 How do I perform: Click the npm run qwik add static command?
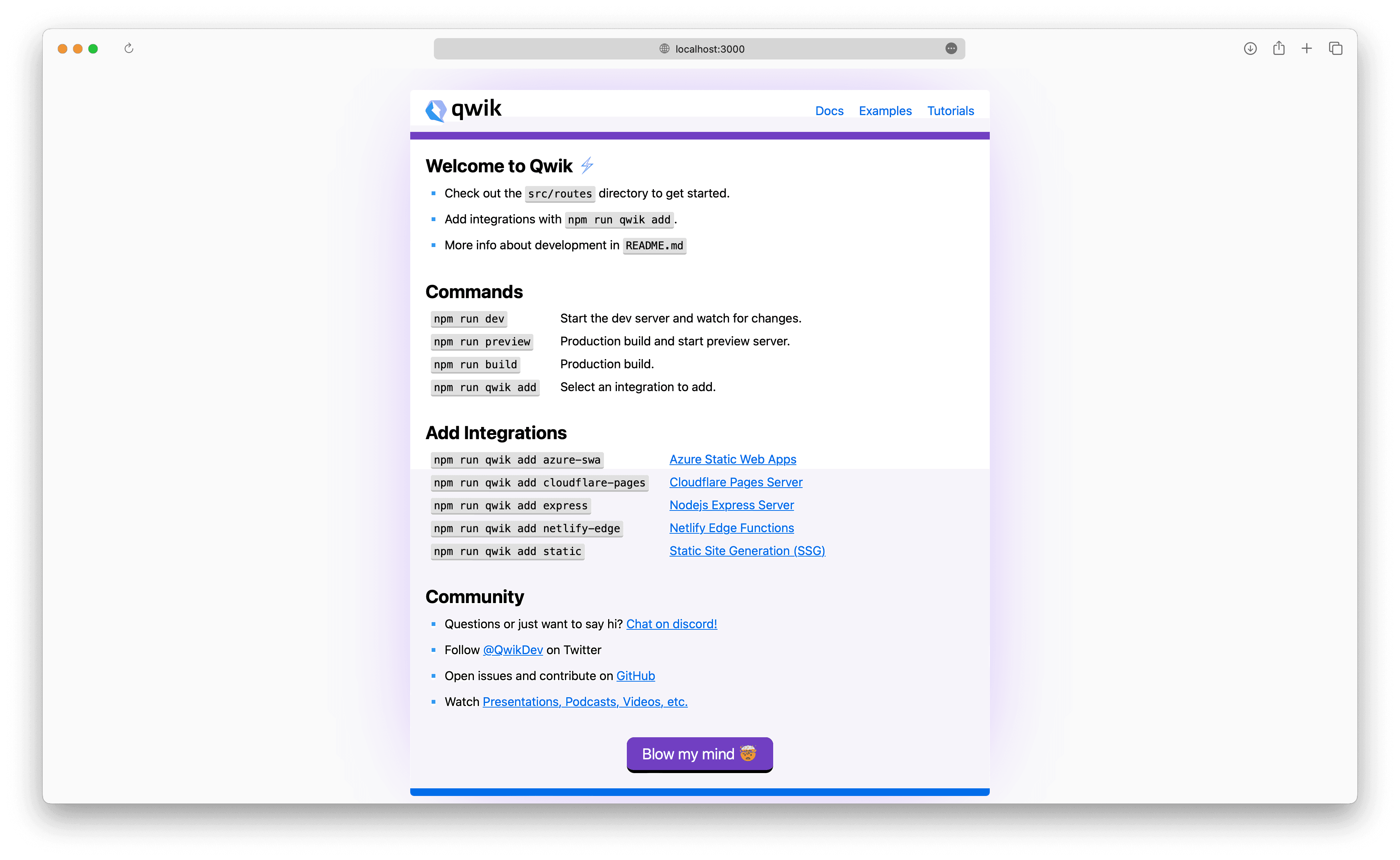(x=507, y=551)
